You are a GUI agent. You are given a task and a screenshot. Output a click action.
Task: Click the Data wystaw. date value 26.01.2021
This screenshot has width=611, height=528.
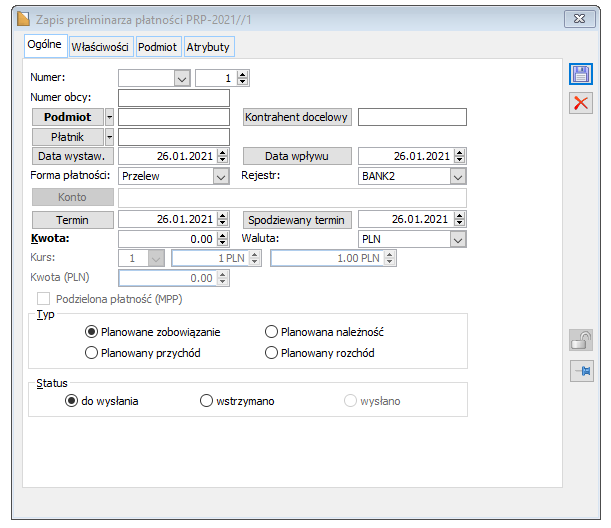185,156
